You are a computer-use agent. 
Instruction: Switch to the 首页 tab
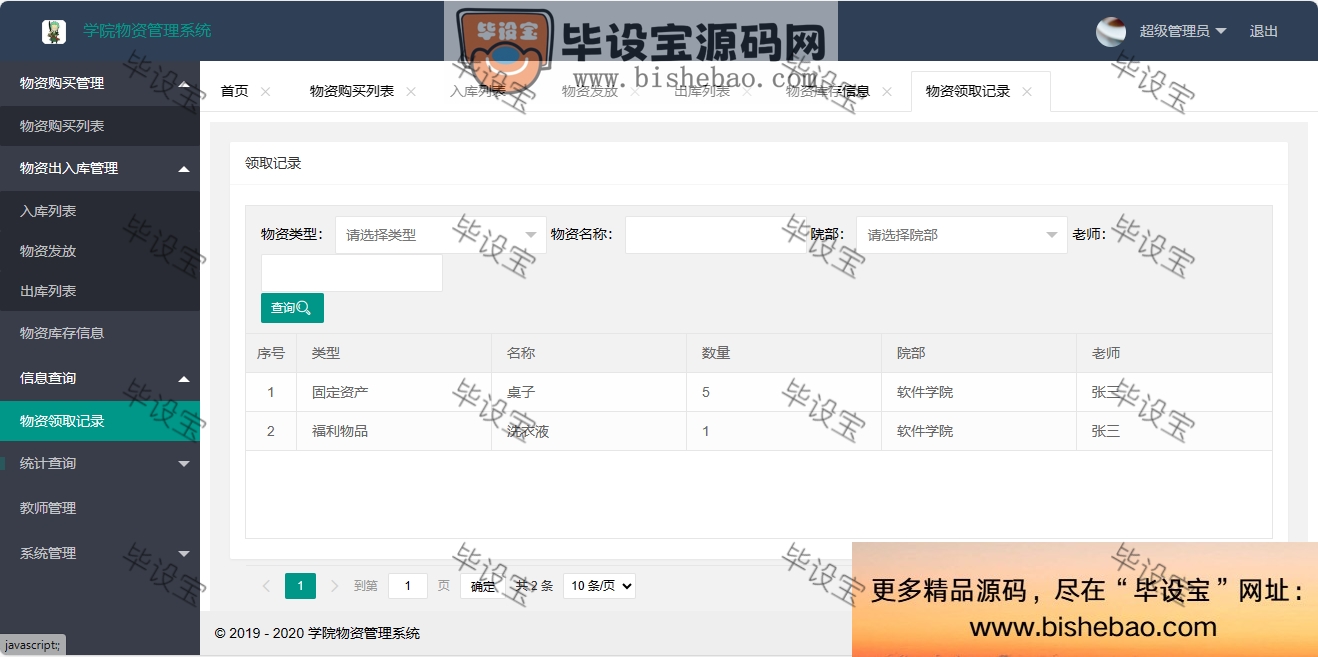234,91
